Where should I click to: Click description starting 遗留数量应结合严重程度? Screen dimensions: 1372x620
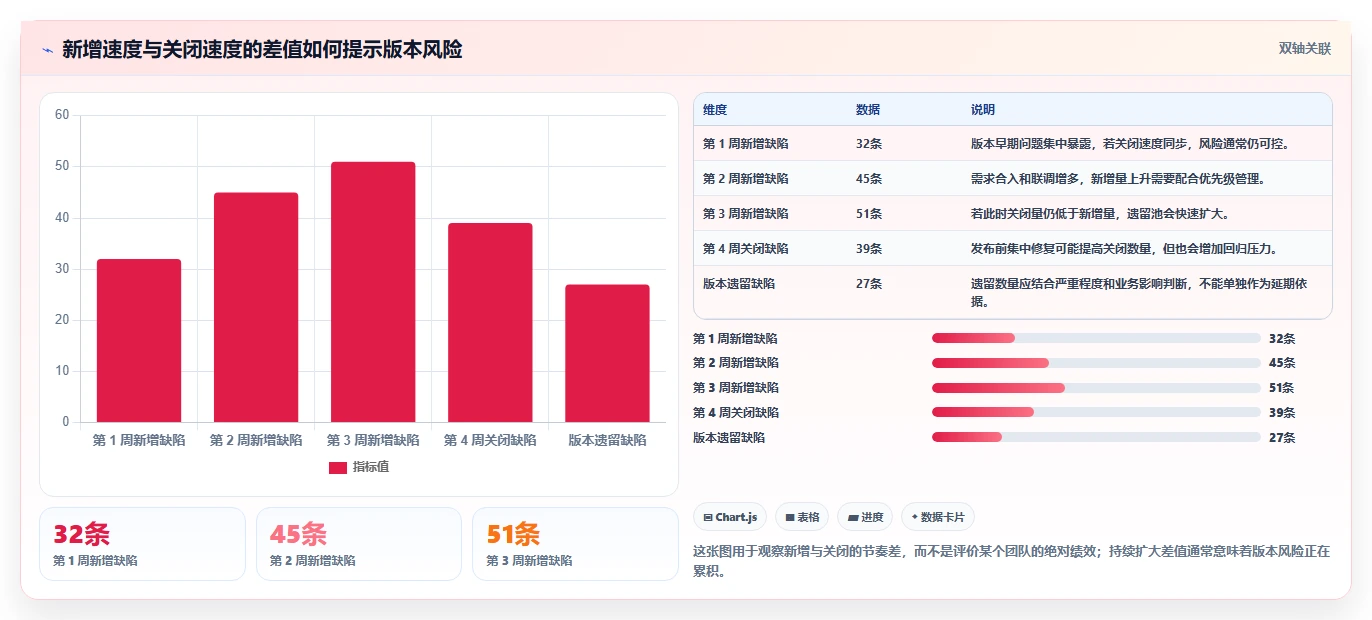coord(1139,292)
